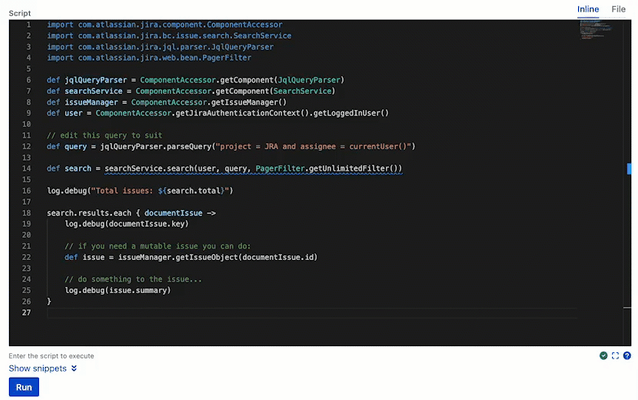638x400 pixels.
Task: Click the green script validation checkmark icon
Action: point(603,356)
